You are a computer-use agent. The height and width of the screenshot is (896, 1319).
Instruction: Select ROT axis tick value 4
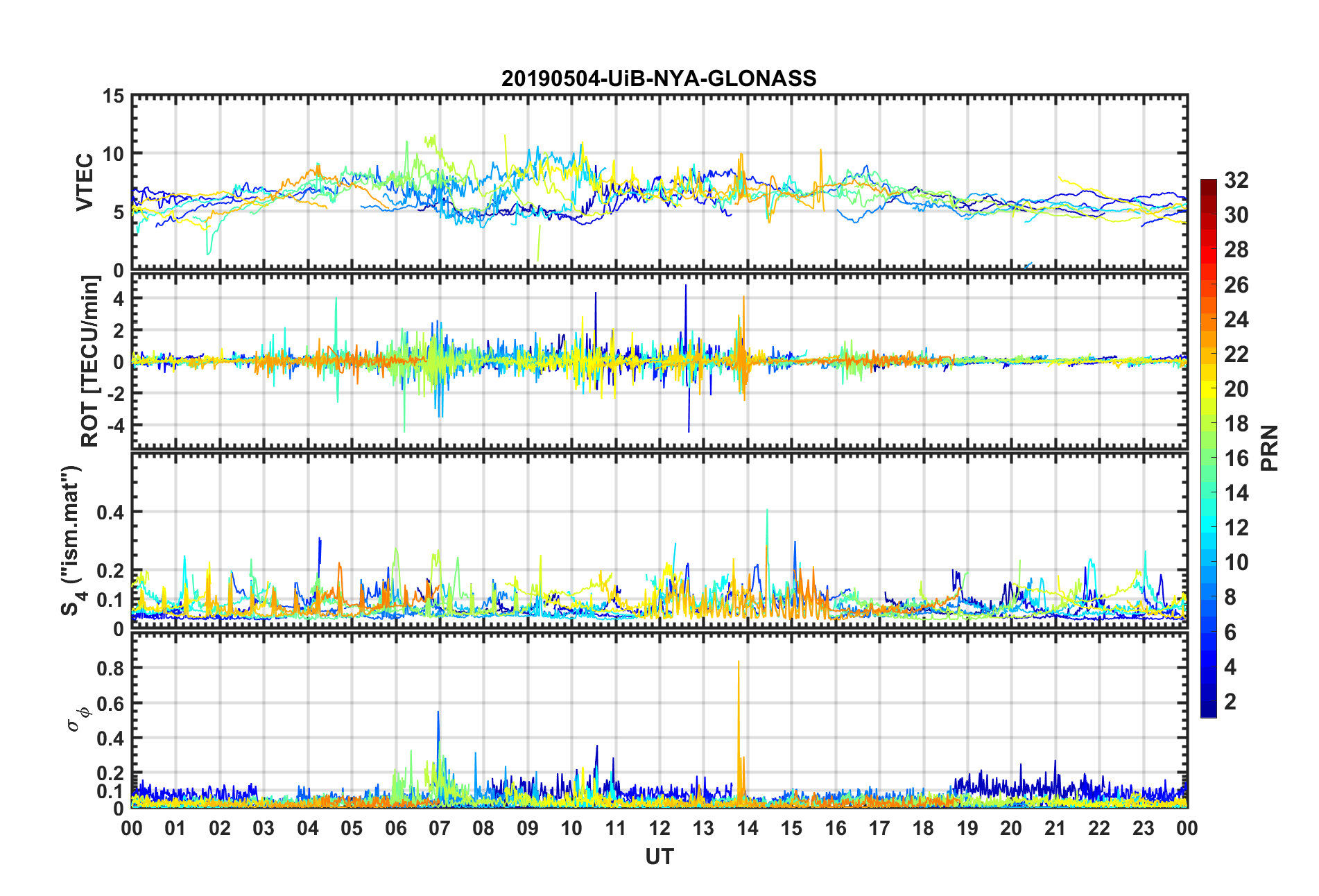point(119,298)
